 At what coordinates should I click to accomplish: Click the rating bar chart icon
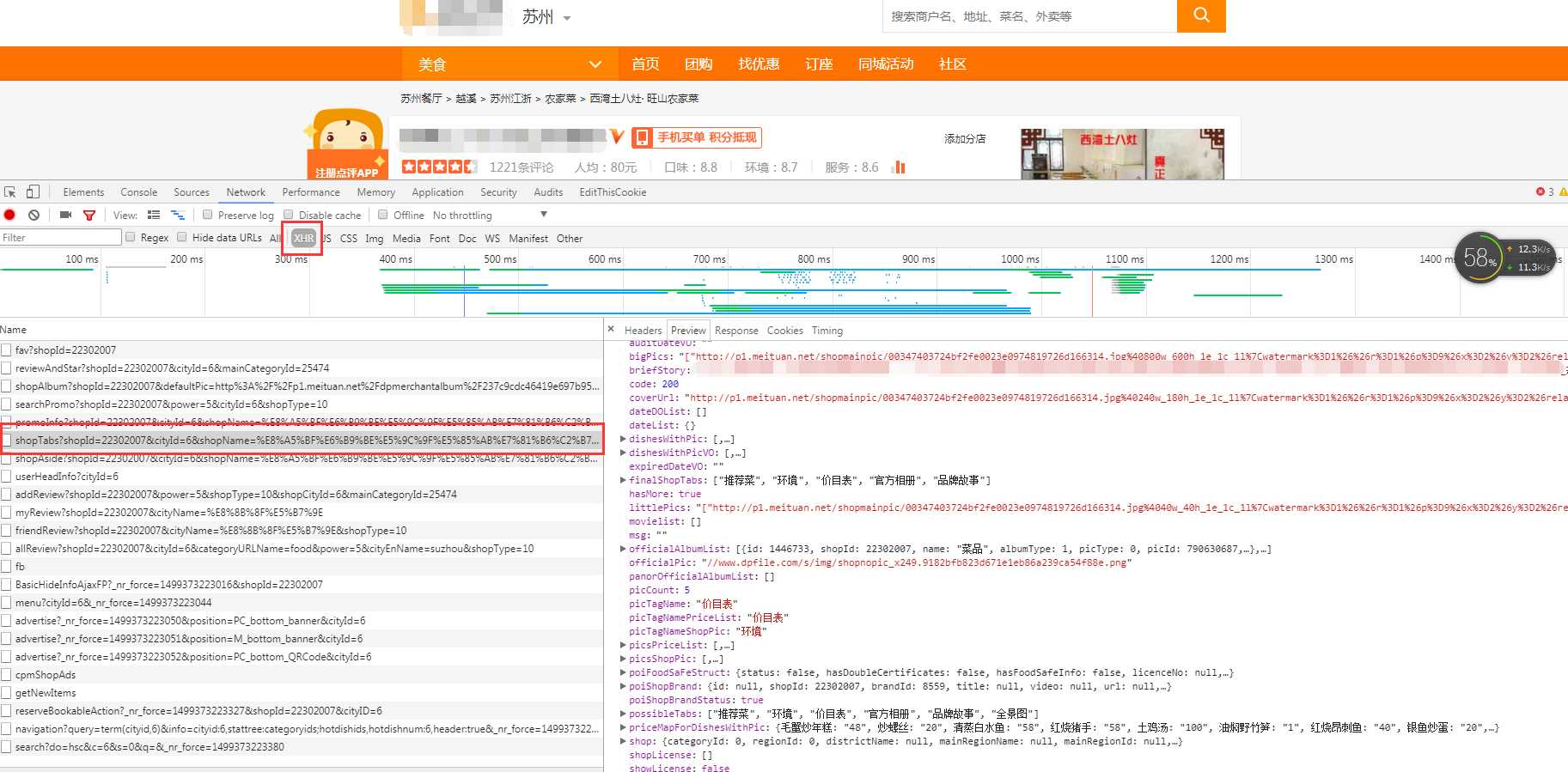pyautogui.click(x=899, y=167)
